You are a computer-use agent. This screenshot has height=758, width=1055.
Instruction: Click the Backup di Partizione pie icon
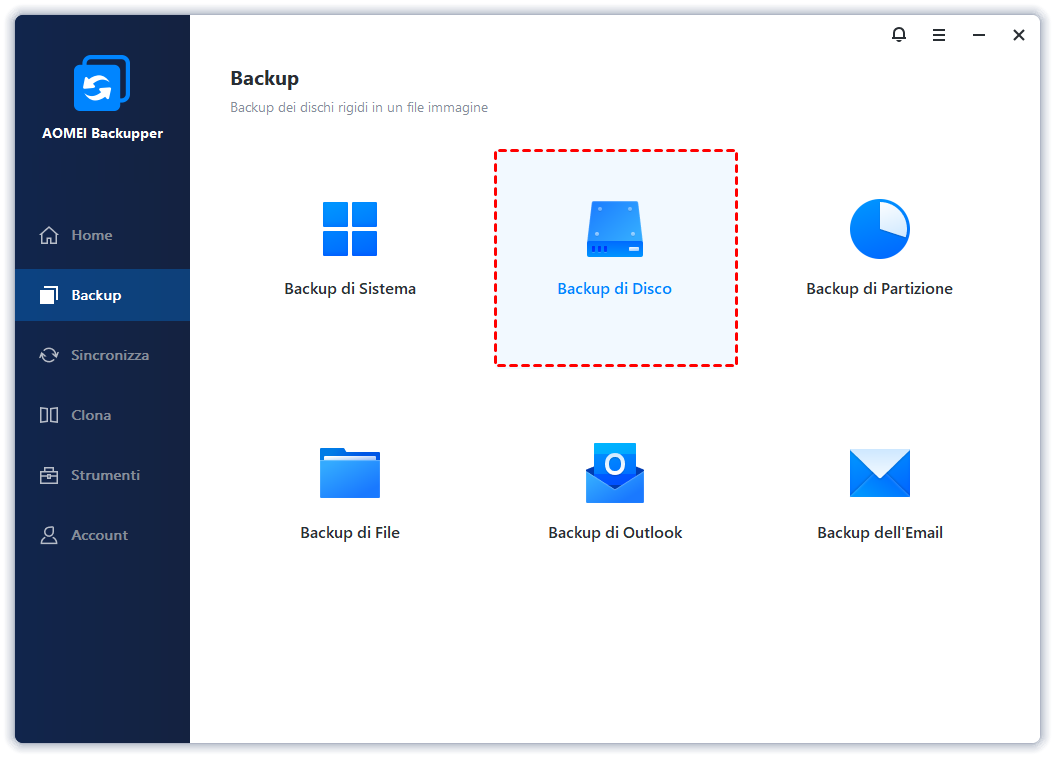(x=879, y=229)
